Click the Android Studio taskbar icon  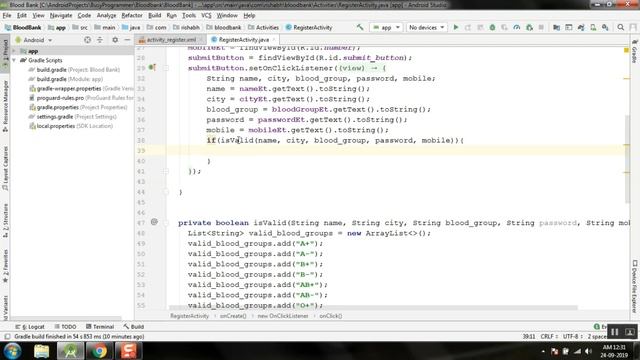click(x=71, y=351)
